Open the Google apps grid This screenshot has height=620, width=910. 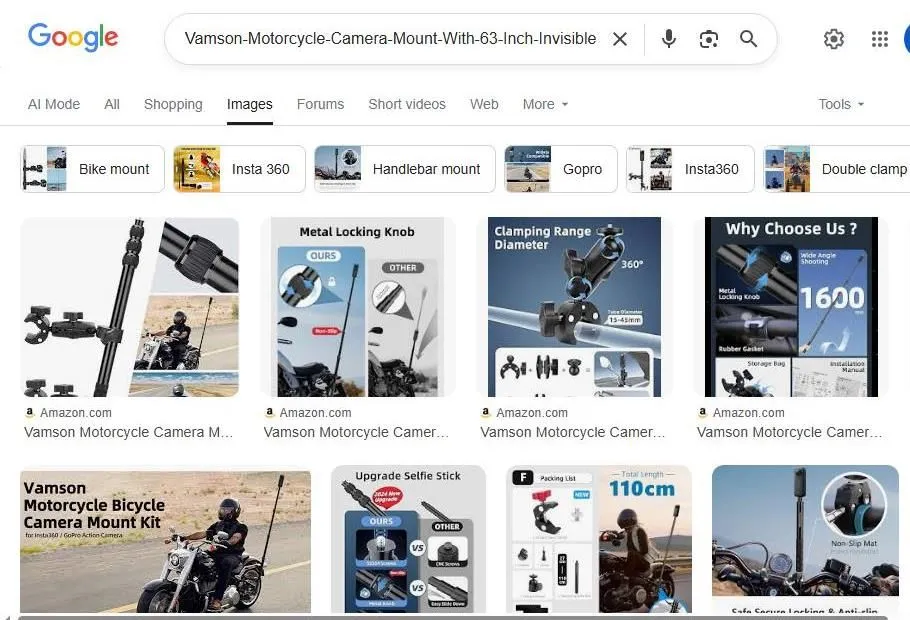click(880, 39)
